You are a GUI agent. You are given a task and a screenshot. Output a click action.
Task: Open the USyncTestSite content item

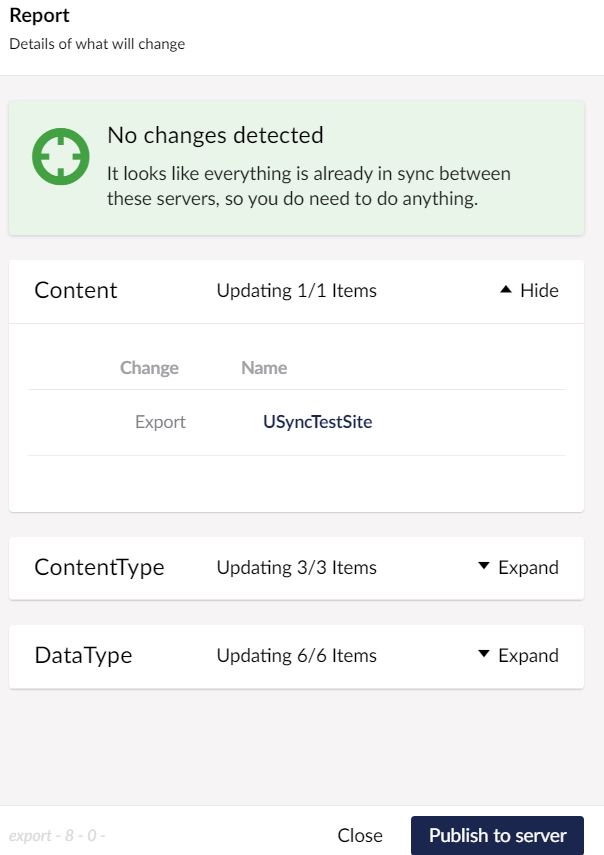point(318,422)
